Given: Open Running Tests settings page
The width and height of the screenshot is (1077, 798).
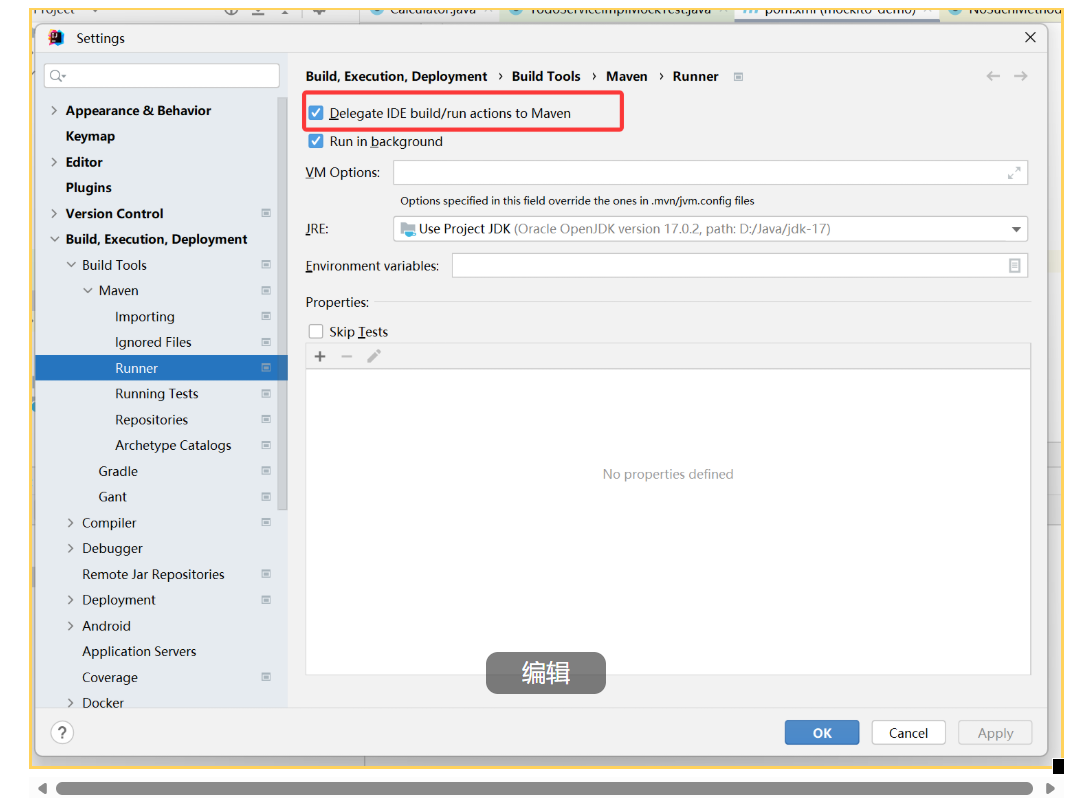Looking at the screenshot, I should pyautogui.click(x=157, y=394).
